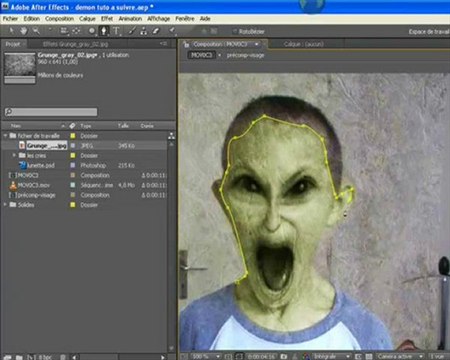Click the Grunge jpg file icon
The height and width of the screenshot is (360, 450).
pyautogui.click(x=22, y=145)
